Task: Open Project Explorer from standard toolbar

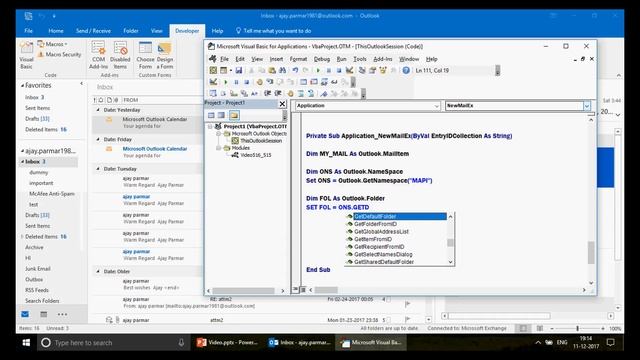Action: pyautogui.click(x=362, y=70)
